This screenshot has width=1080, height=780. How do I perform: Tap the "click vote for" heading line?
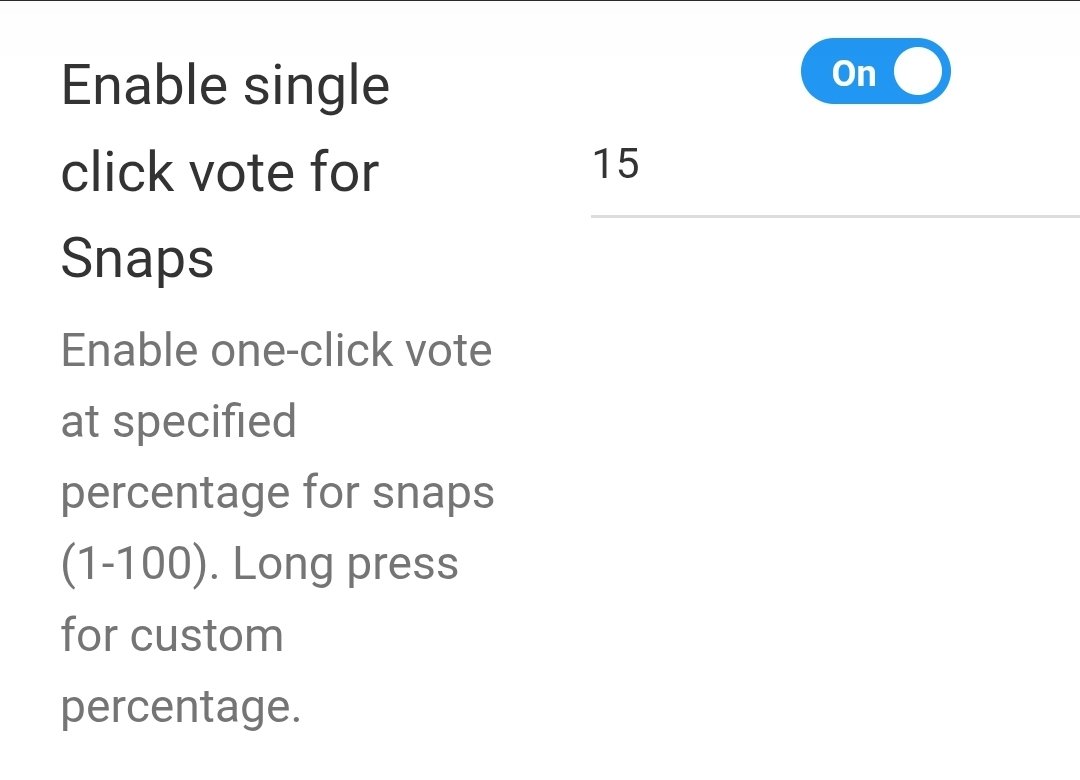click(x=220, y=172)
